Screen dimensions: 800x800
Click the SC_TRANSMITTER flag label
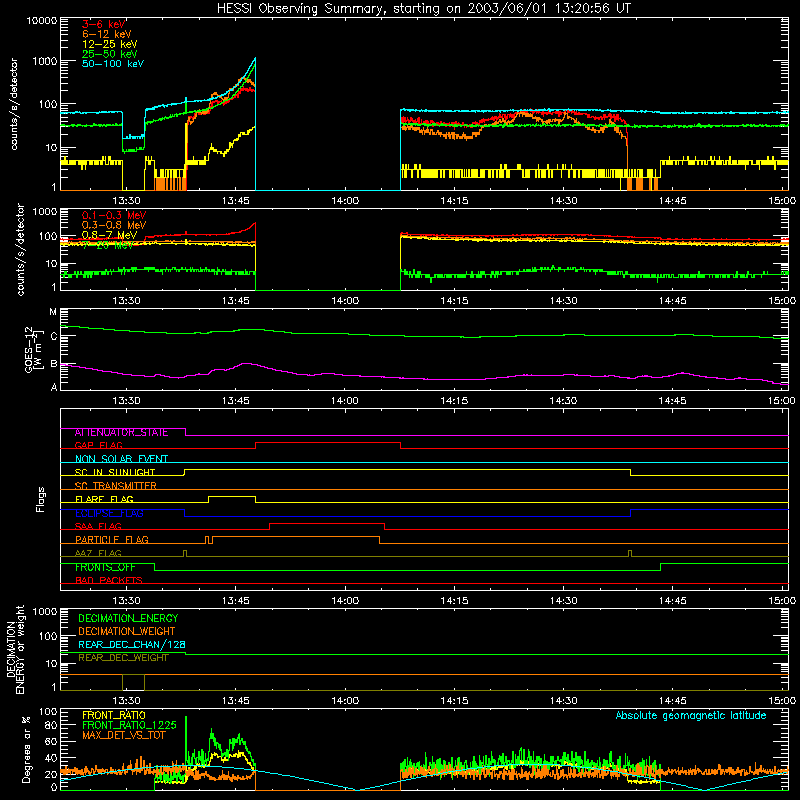tap(116, 486)
